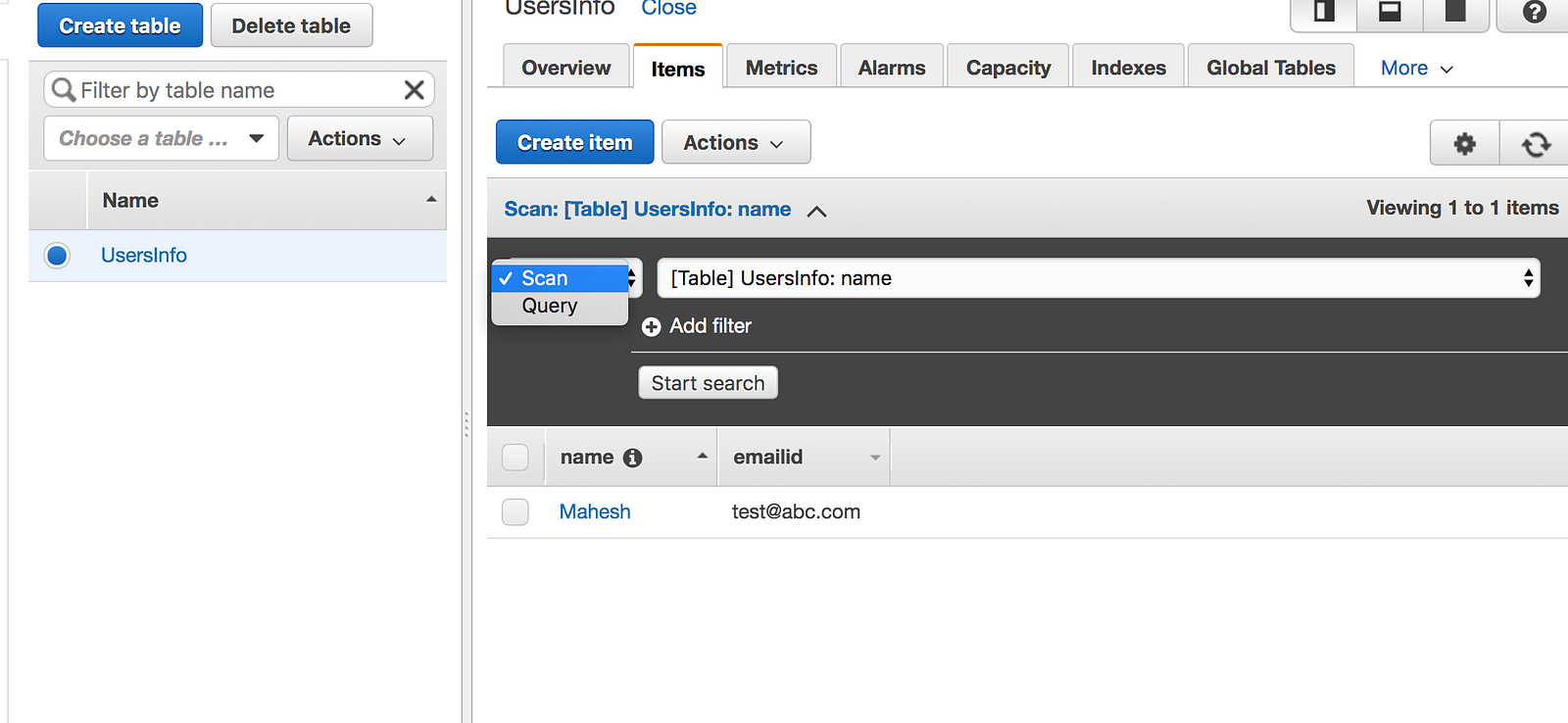1568x723 pixels.
Task: Click the plus icon beside Add filter
Action: tap(651, 326)
